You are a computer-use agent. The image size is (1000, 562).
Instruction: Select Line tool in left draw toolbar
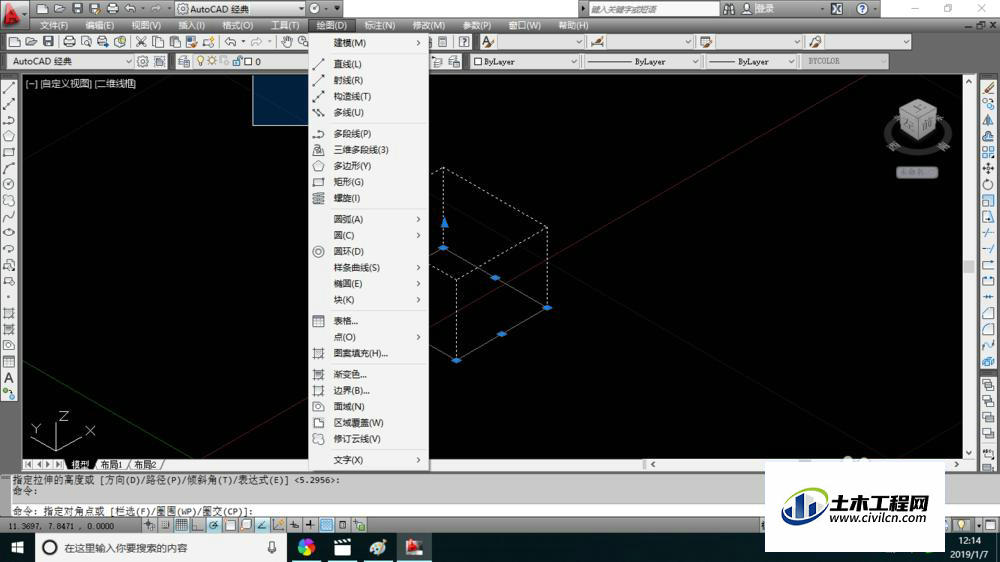9,88
